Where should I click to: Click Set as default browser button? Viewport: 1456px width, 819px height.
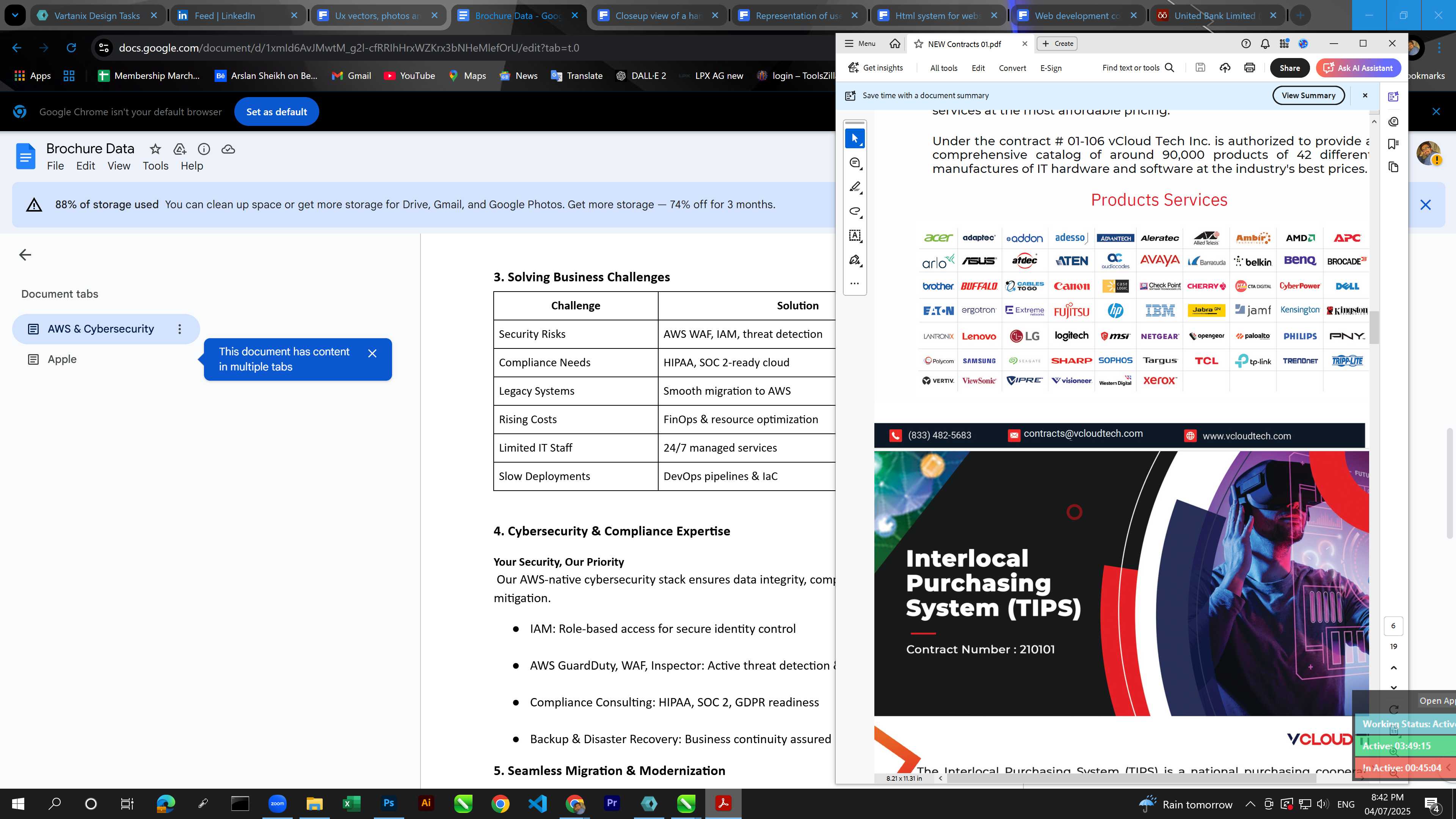(x=276, y=112)
